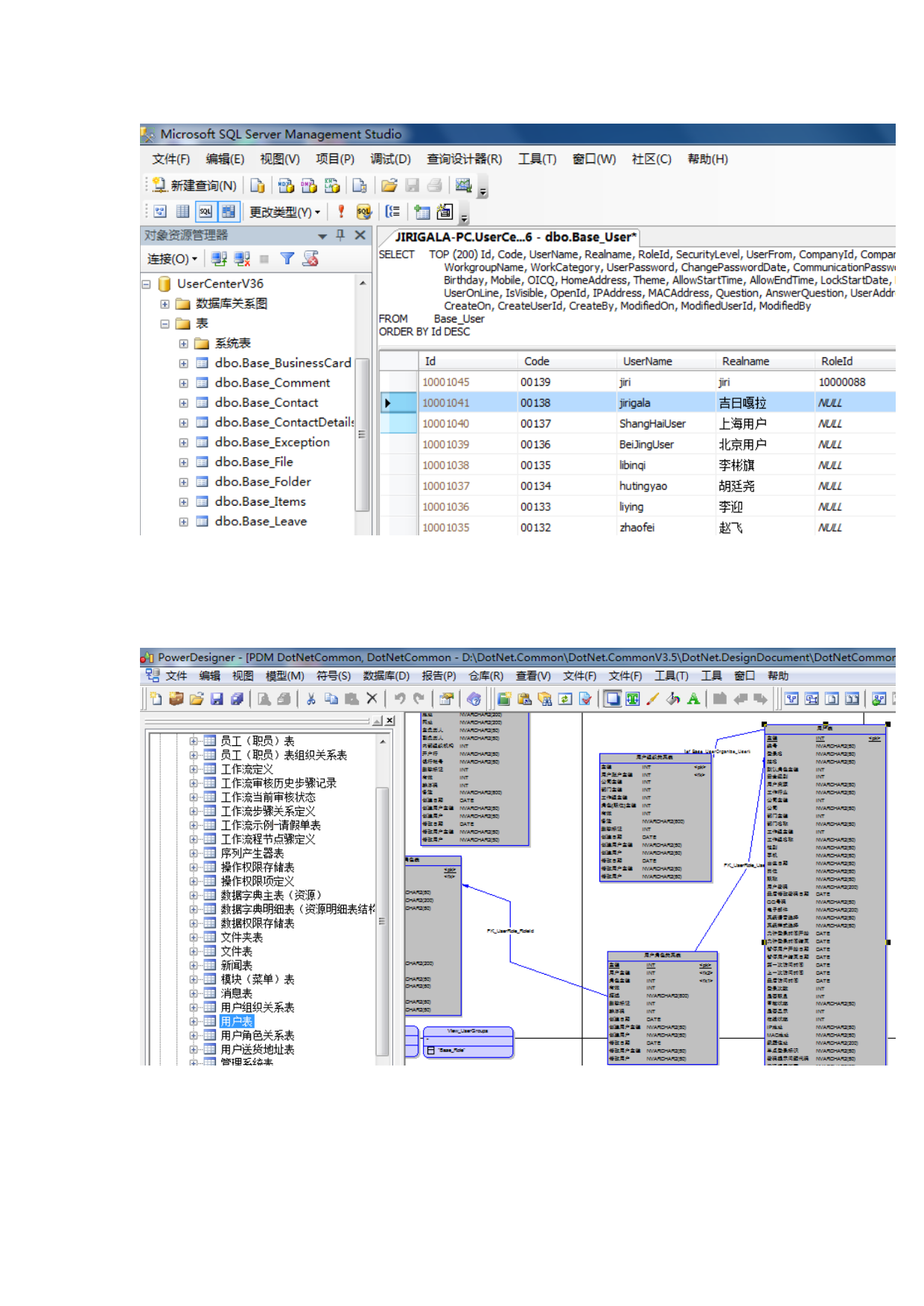Open the 社区(C) menu
Viewport: 924px width, 1306px height.
651,159
